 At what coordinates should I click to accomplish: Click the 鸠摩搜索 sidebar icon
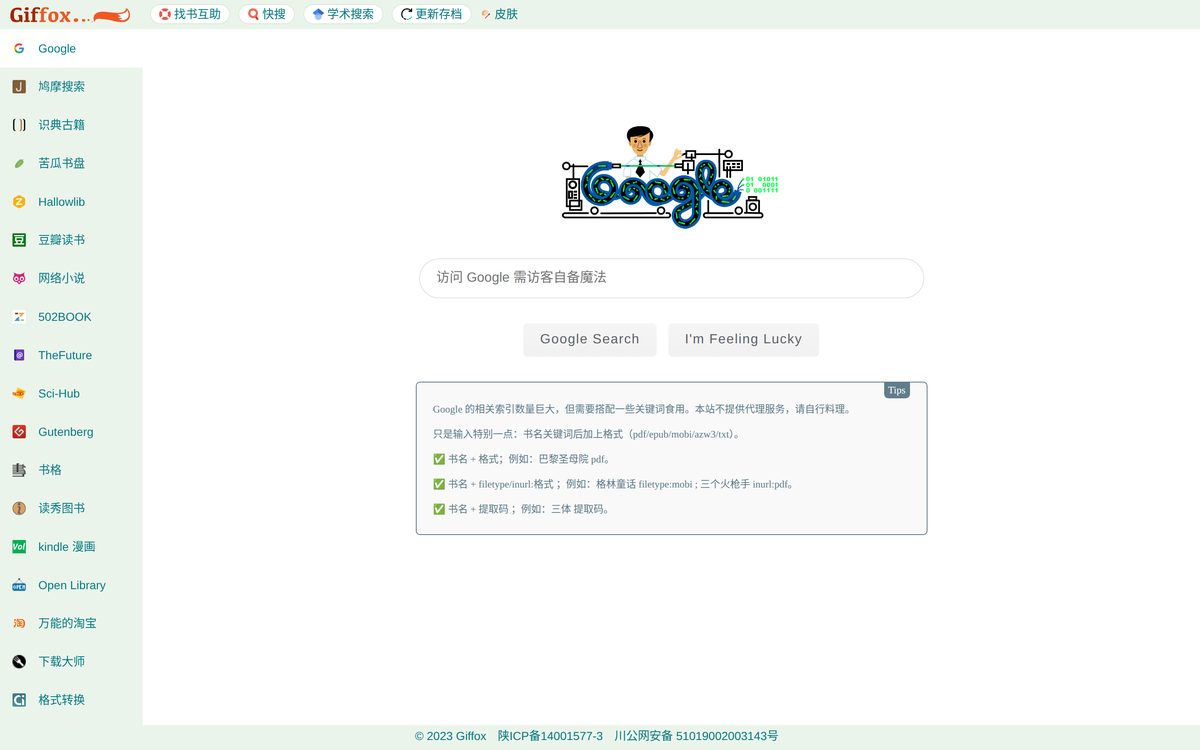pyautogui.click(x=19, y=87)
